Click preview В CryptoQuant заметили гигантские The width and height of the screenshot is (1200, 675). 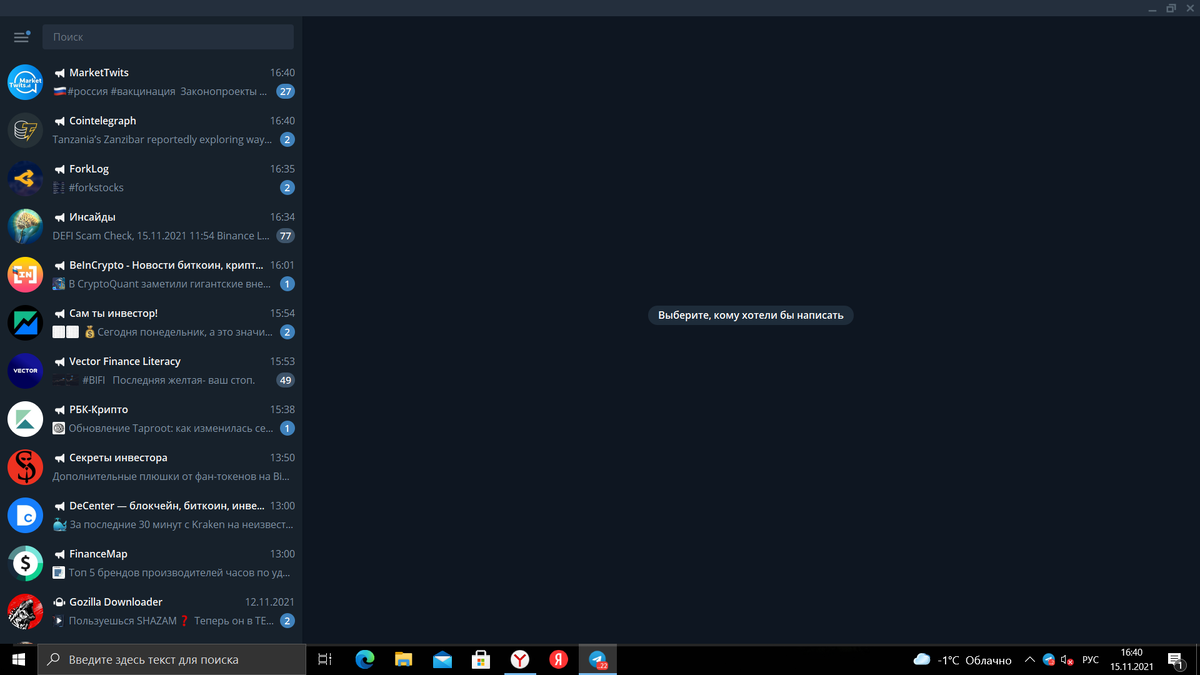[168, 284]
